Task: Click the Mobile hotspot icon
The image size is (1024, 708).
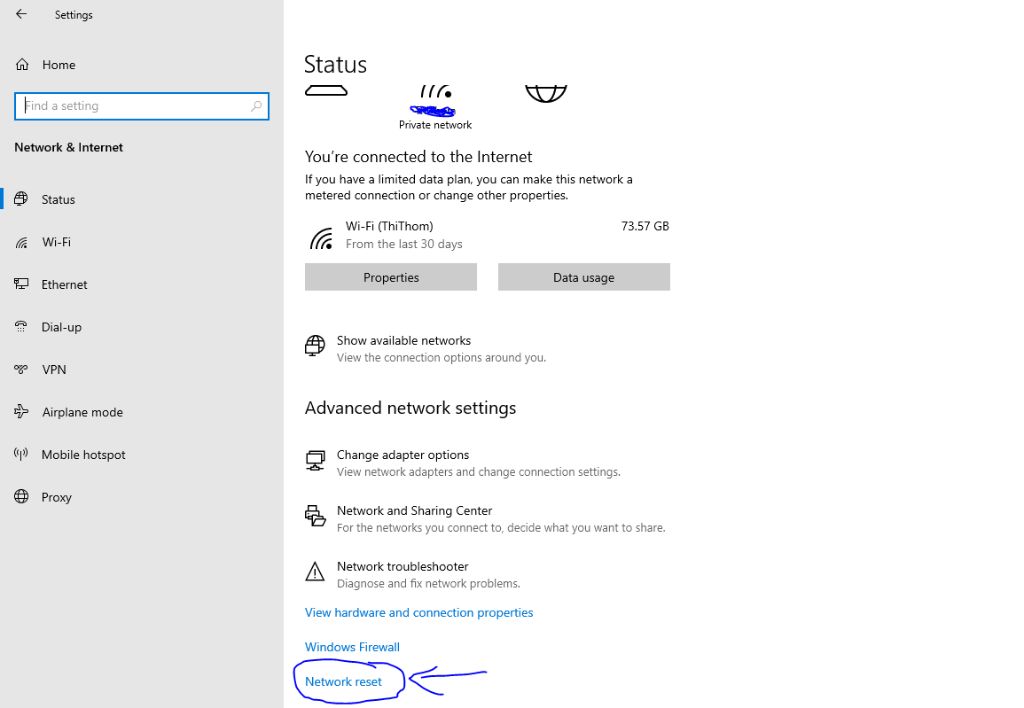Action: click(x=21, y=454)
